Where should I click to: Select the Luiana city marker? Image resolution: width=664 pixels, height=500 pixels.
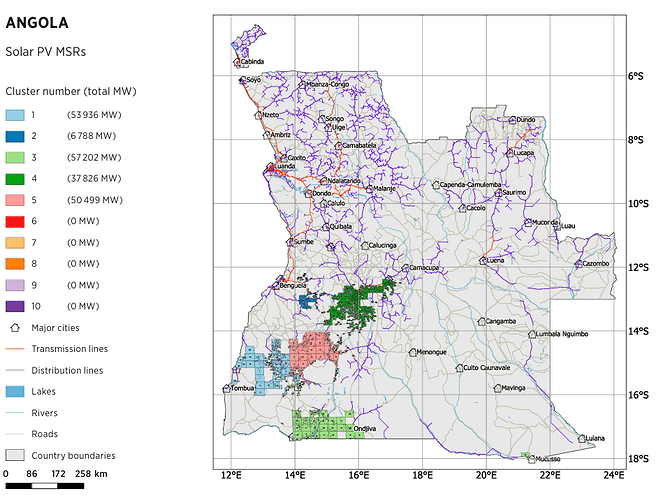click(x=581, y=438)
